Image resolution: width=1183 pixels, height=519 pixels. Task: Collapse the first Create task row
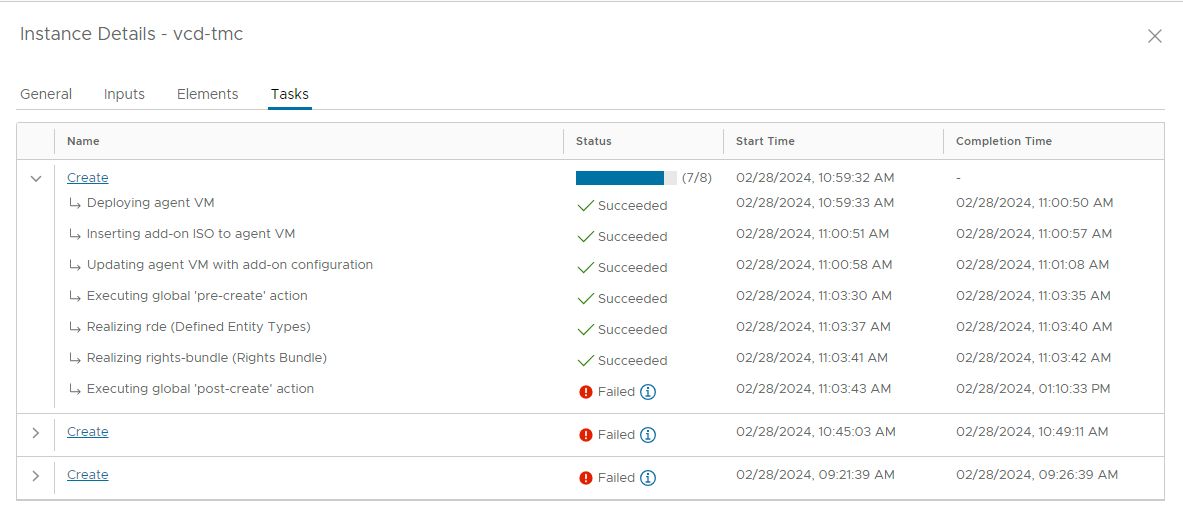[x=36, y=179]
